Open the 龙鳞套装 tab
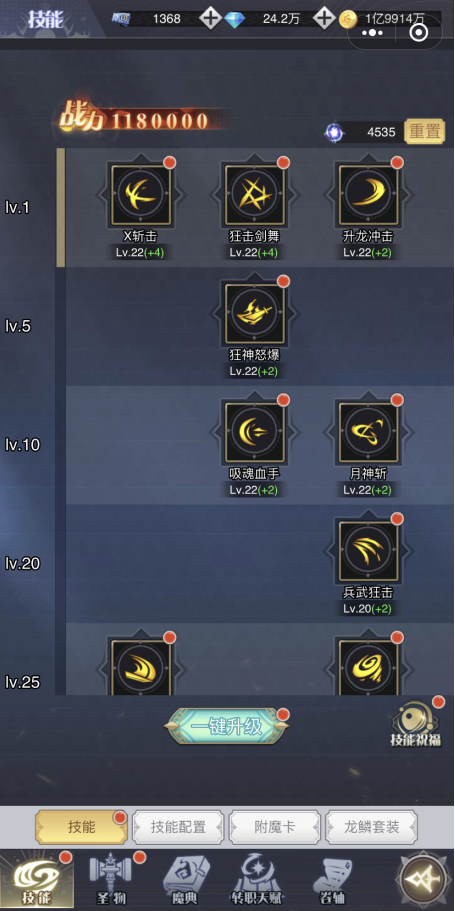Screen dimensions: 455x911 [372, 827]
